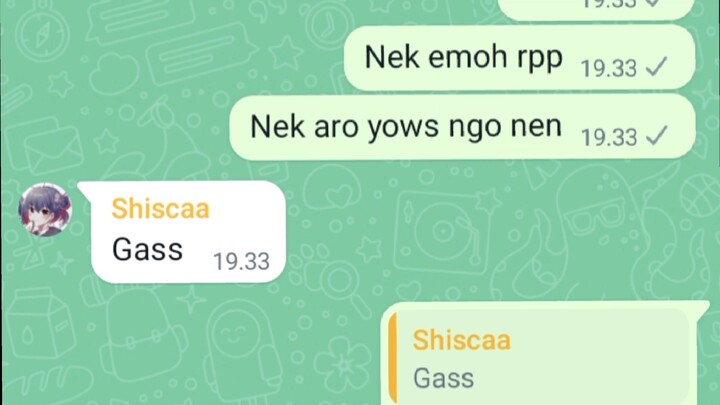The image size is (720, 405).
Task: Open Shiscaa's profile avatar picture
Action: point(45,210)
